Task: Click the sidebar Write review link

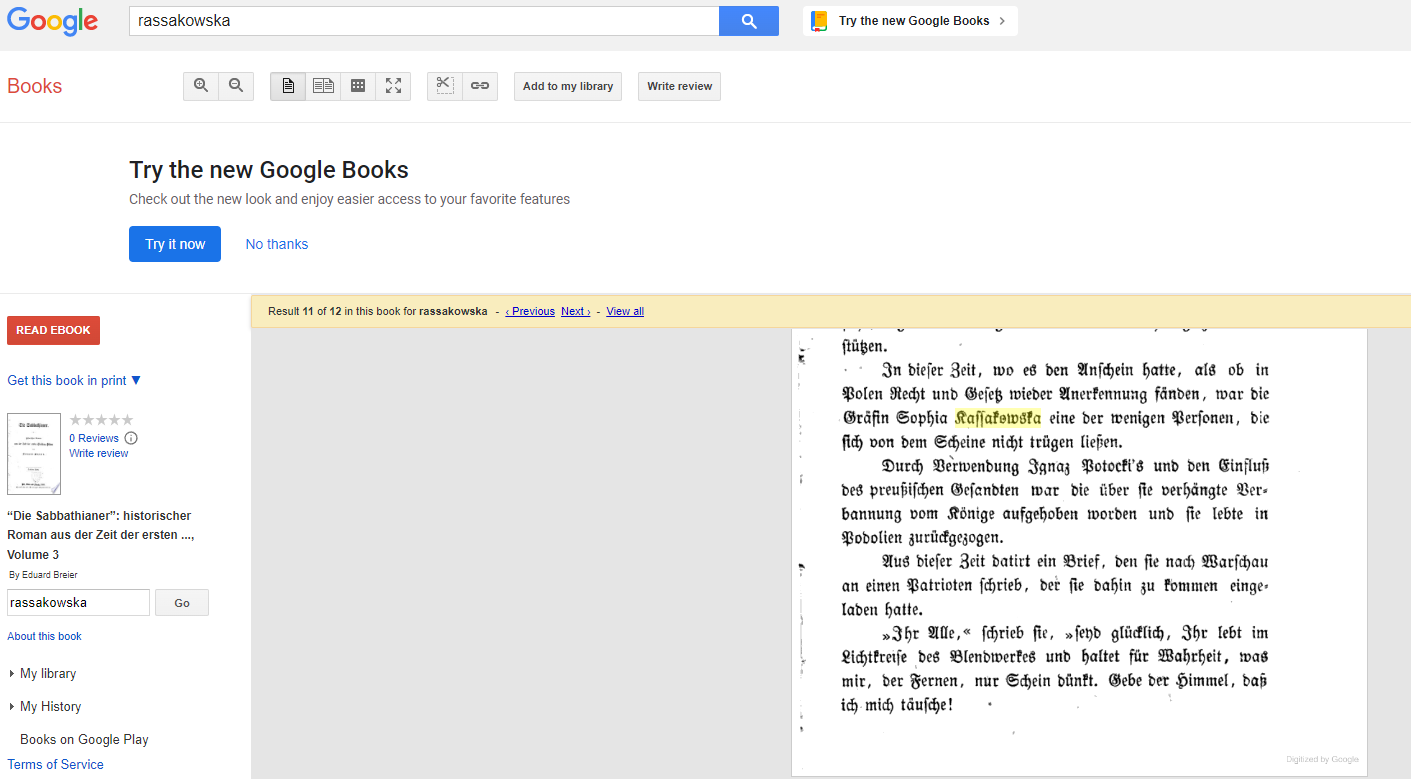Action: click(99, 453)
